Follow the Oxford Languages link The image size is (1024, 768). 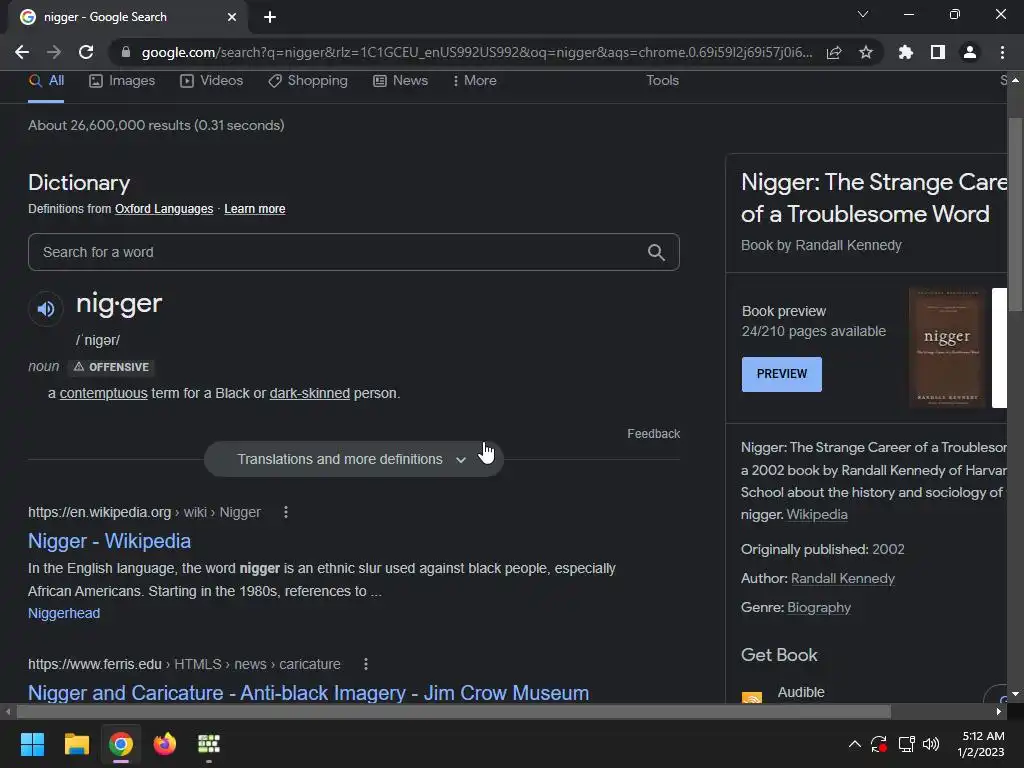point(164,209)
